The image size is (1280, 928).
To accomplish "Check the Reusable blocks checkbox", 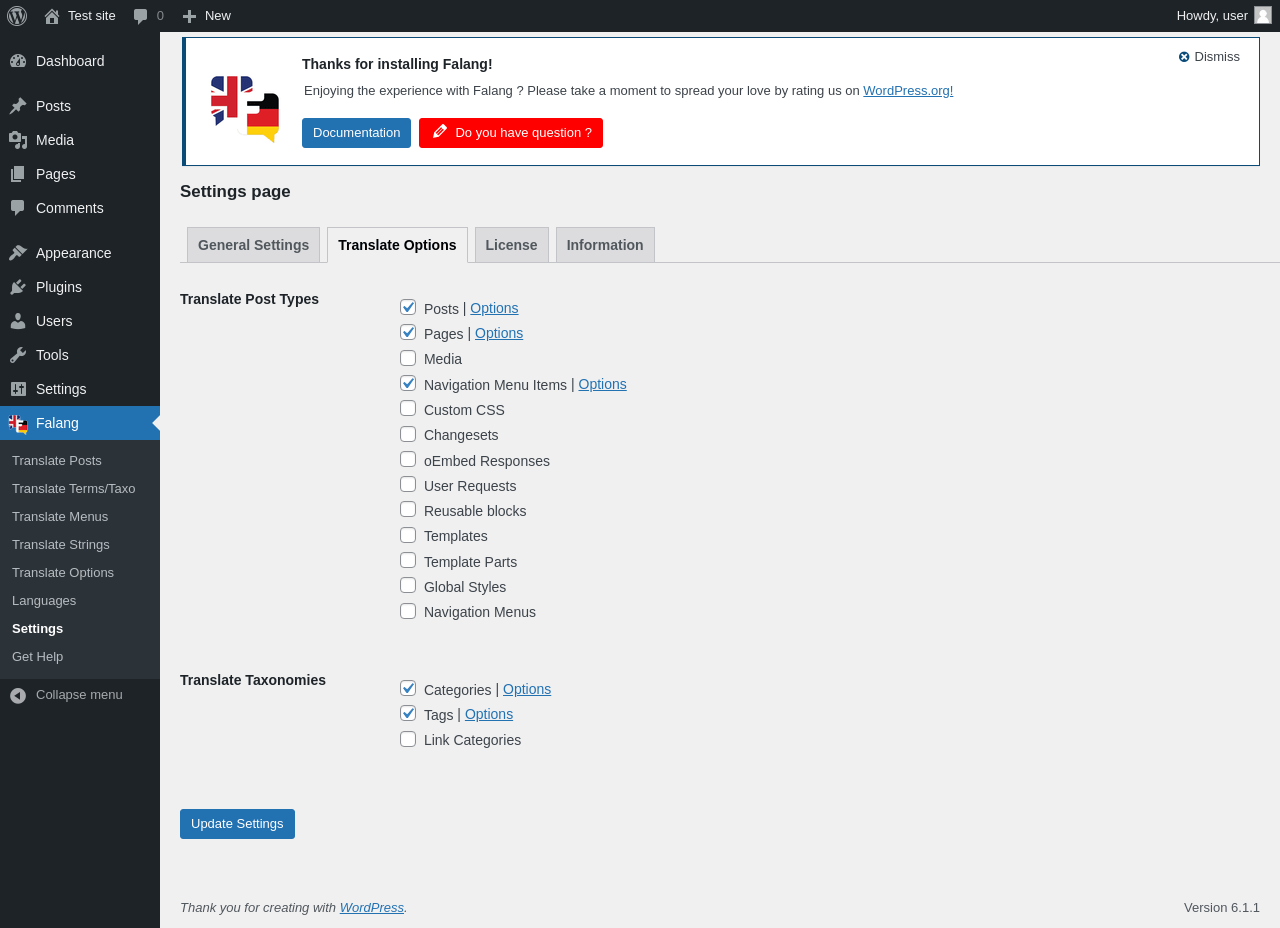I will [x=408, y=509].
